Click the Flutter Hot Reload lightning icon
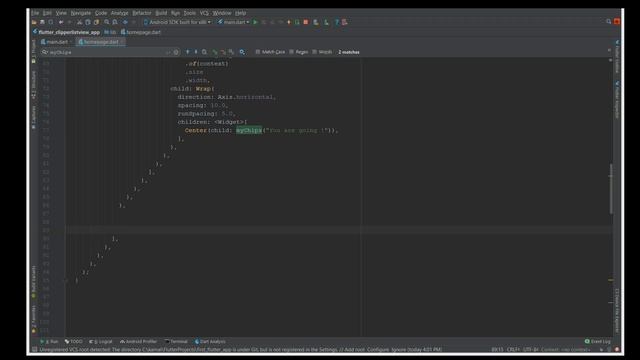Image resolution: width=640 pixels, height=360 pixels. coord(289,22)
